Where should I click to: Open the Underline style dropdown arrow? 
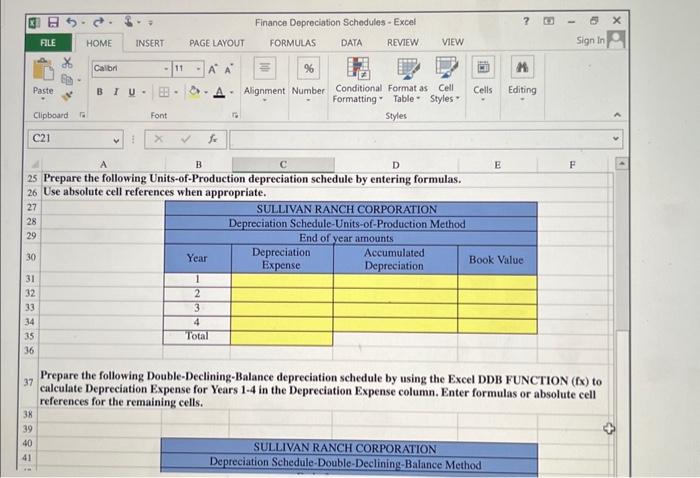pos(144,93)
